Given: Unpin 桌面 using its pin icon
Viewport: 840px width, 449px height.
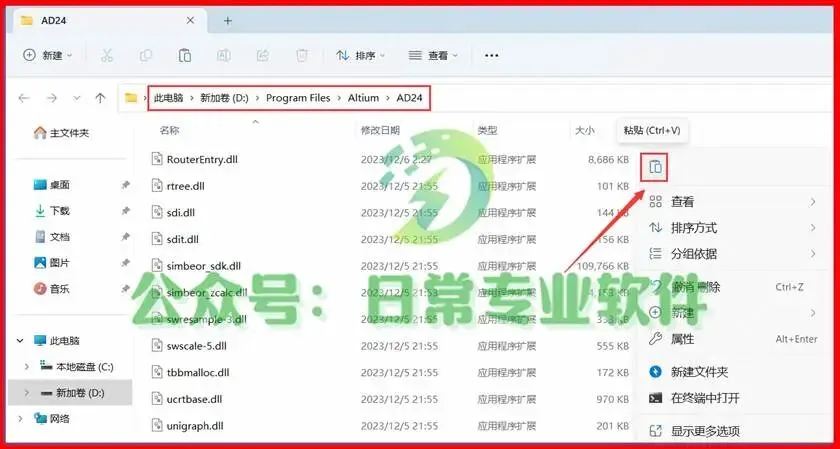Looking at the screenshot, I should (x=125, y=185).
